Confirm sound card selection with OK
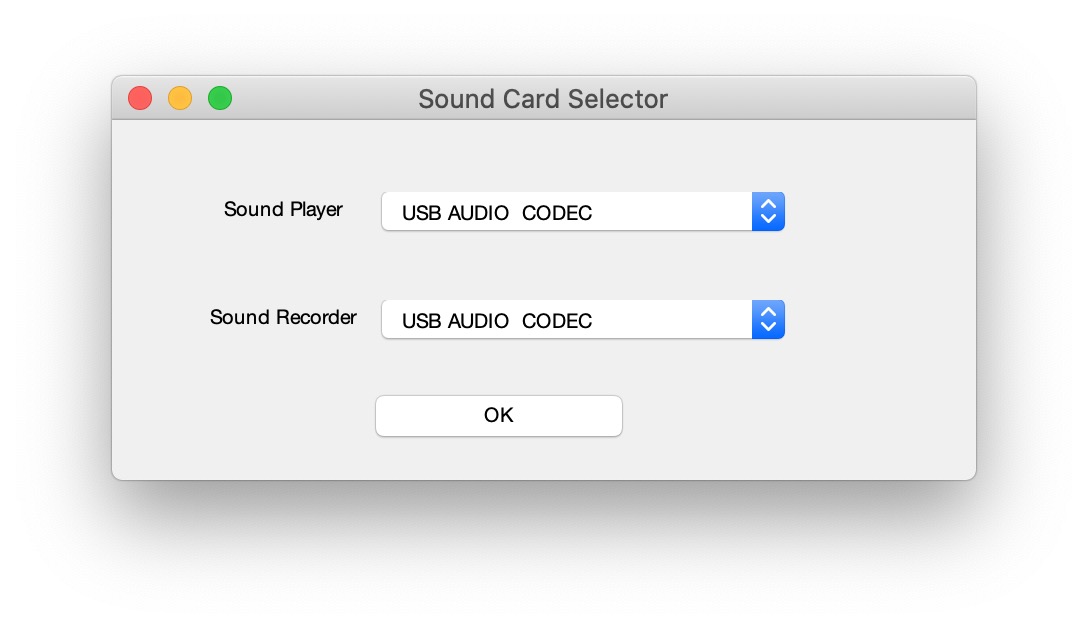 (x=498, y=416)
